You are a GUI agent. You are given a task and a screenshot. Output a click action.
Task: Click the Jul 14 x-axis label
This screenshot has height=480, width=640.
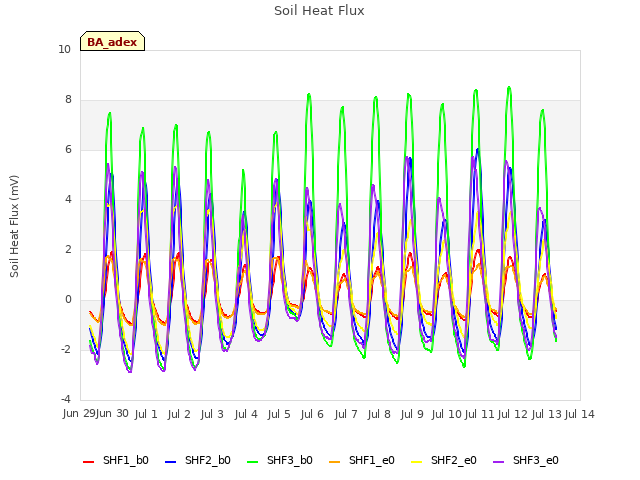[x=580, y=414]
